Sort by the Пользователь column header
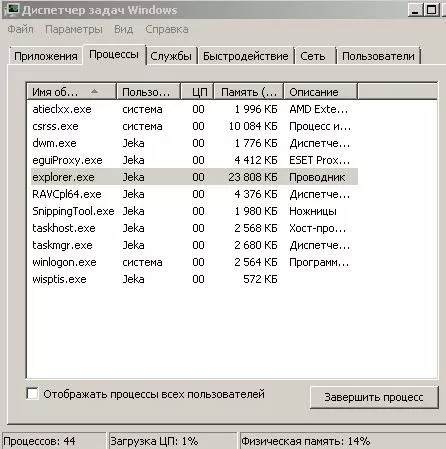 pos(148,92)
